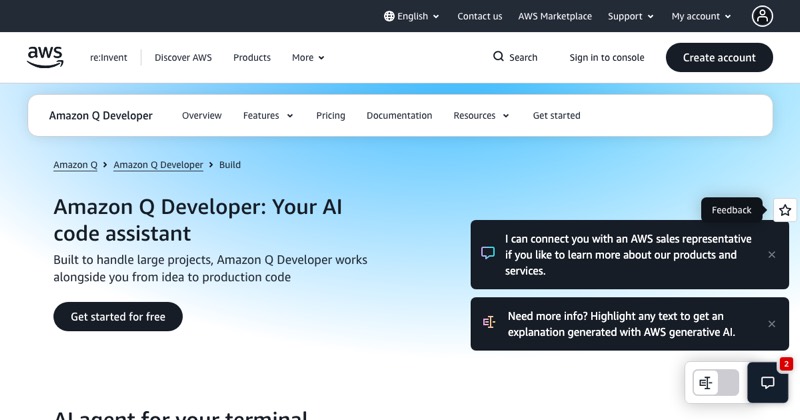Toggle the highlight-to-explain switch
Image resolution: width=800 pixels, height=420 pixels.
point(716,383)
